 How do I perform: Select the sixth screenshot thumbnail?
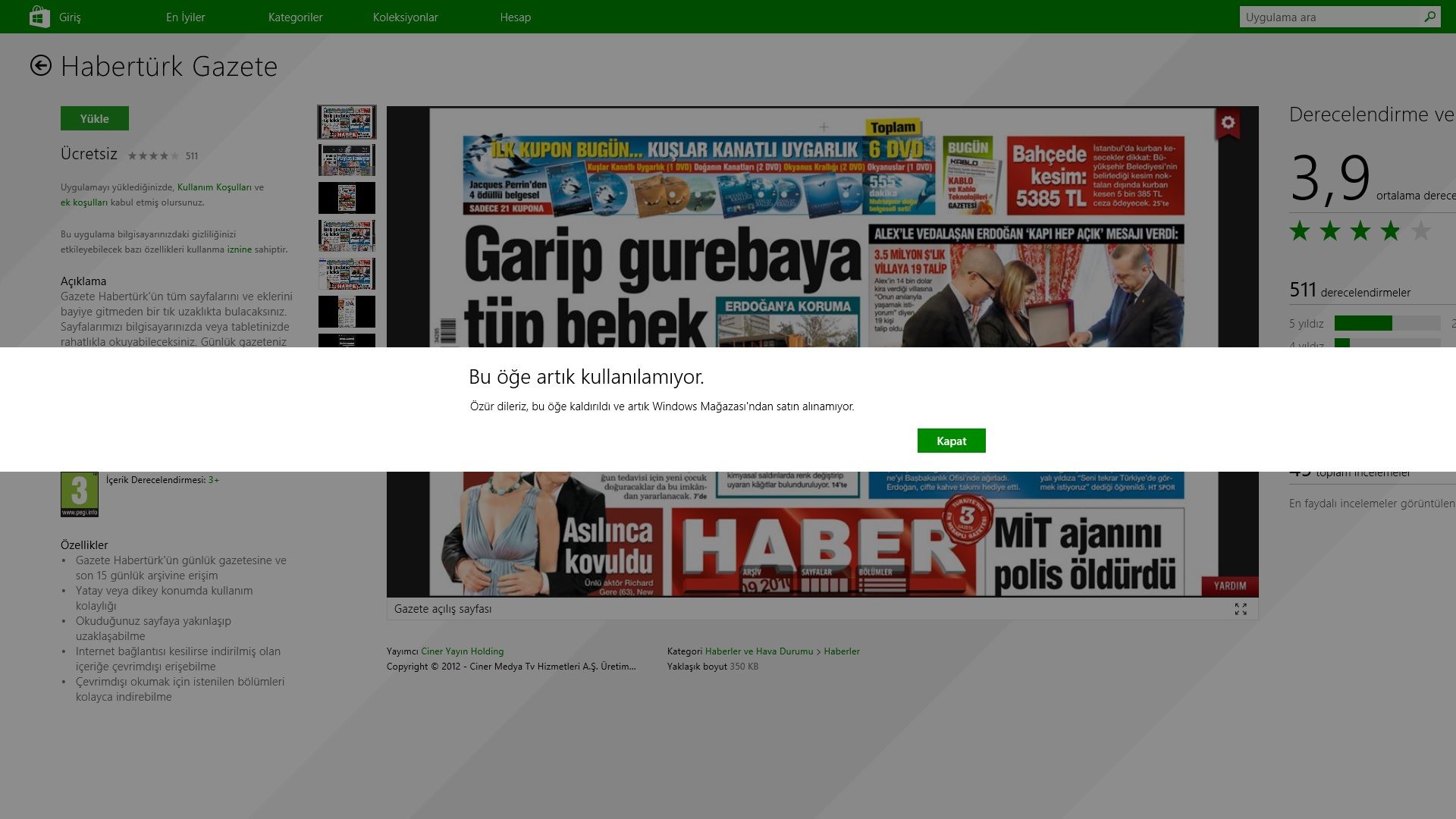point(347,312)
